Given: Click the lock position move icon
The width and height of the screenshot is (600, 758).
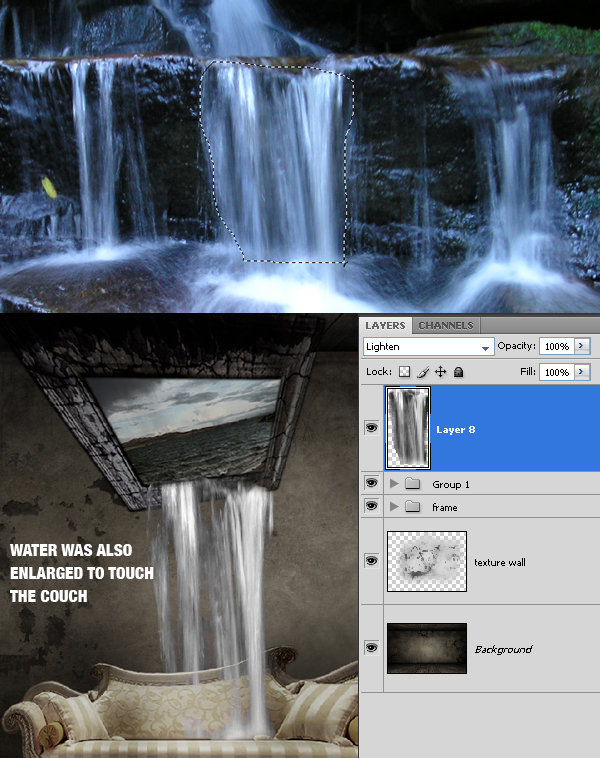Looking at the screenshot, I should [x=441, y=372].
